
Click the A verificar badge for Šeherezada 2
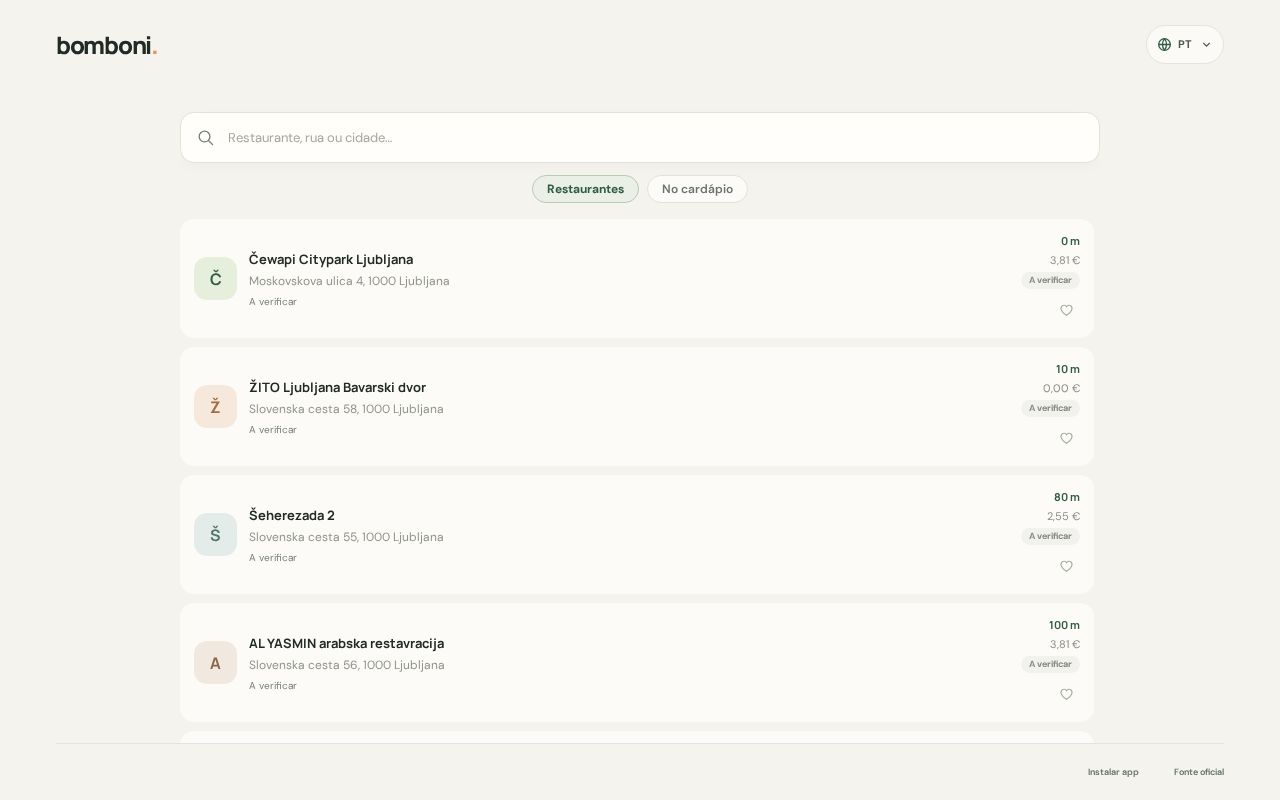click(x=1050, y=536)
